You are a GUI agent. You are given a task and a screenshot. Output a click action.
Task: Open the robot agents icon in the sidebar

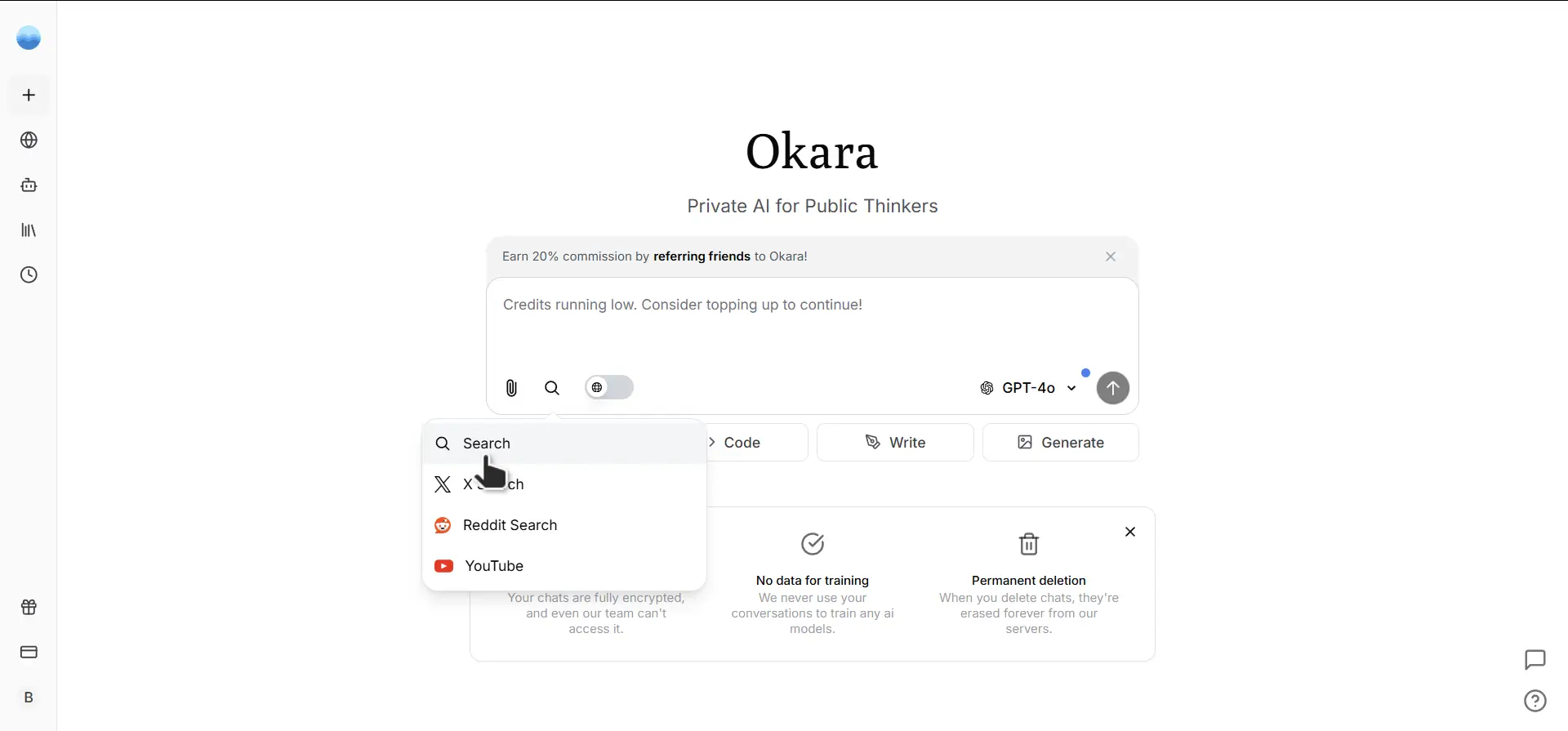click(29, 185)
